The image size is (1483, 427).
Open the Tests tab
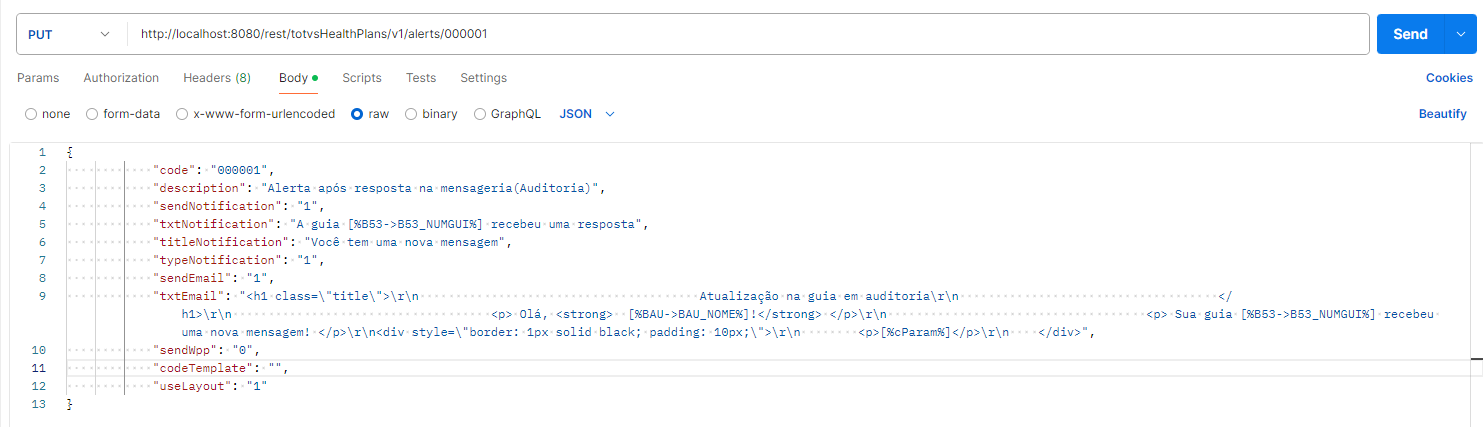point(421,78)
